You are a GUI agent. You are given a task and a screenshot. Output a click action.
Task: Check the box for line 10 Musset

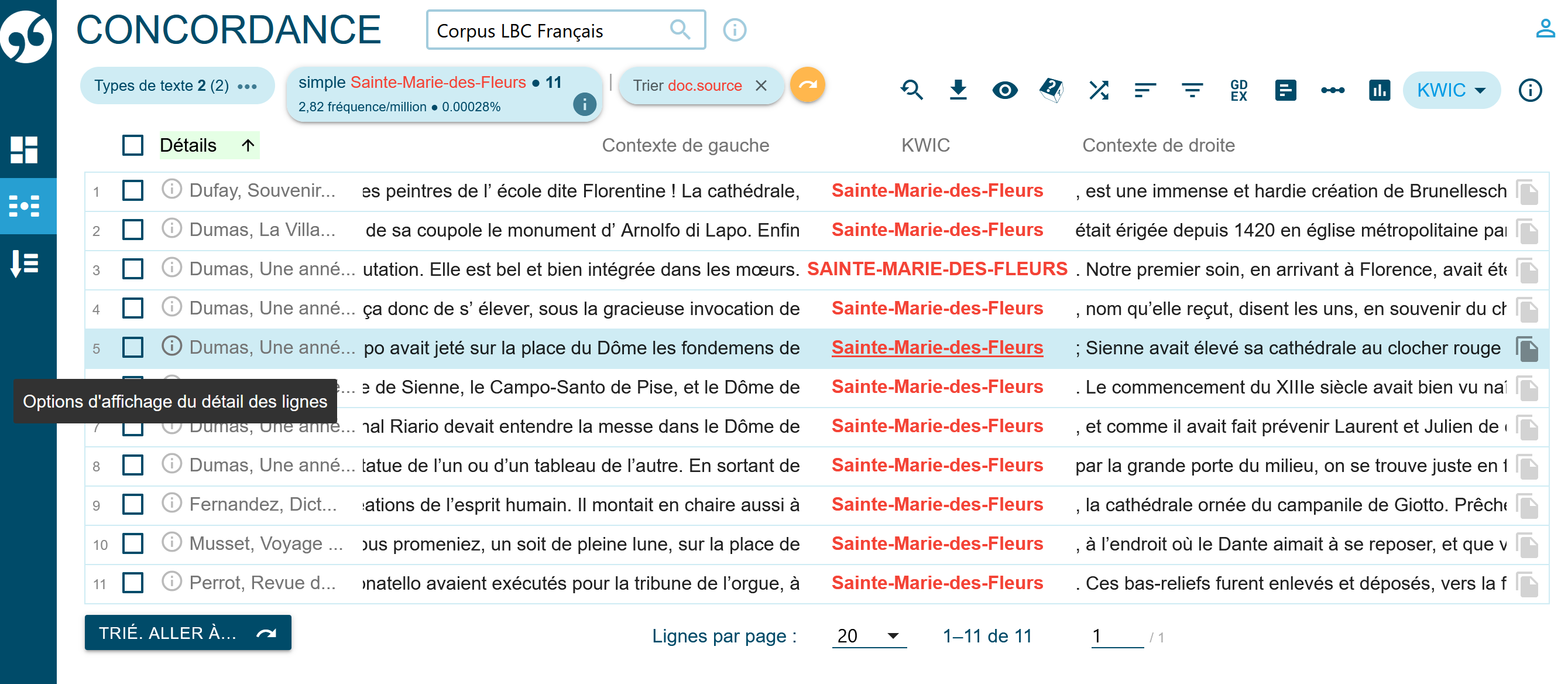click(133, 543)
